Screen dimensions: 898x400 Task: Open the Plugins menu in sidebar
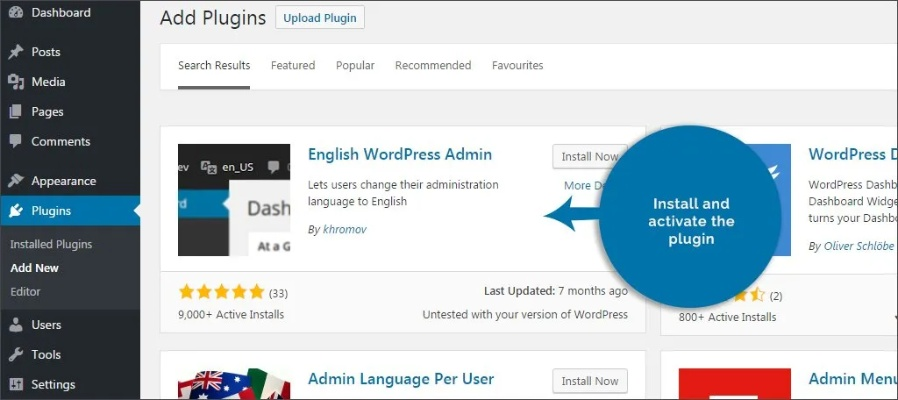(51, 211)
